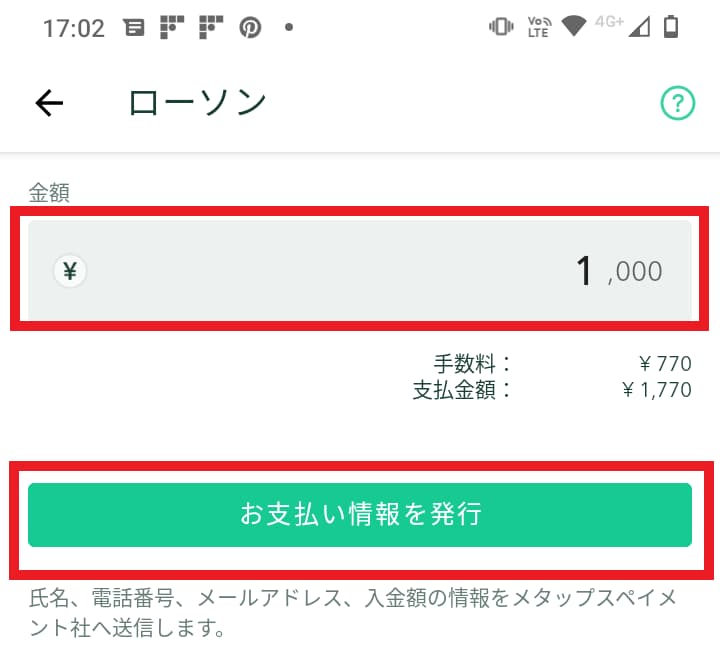Image resolution: width=720 pixels, height=660 pixels.
Task: Tap the battery status icon
Action: coord(671,27)
